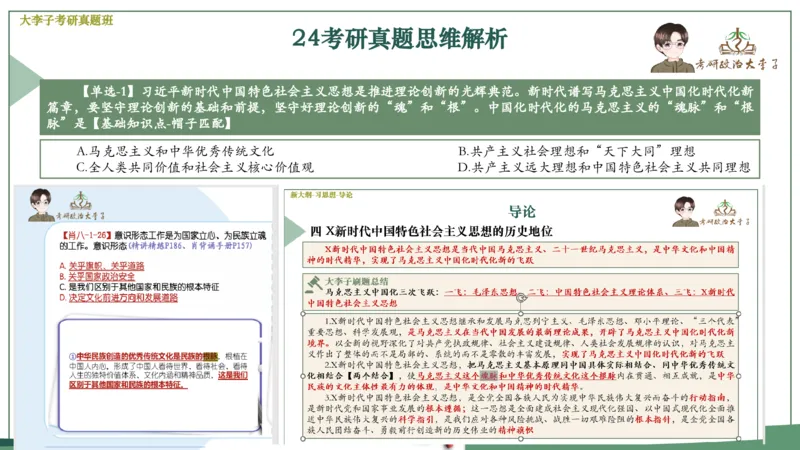Click the bottom-right corner handle of the selected text box
This screenshot has width=800, height=450.
[738, 438]
